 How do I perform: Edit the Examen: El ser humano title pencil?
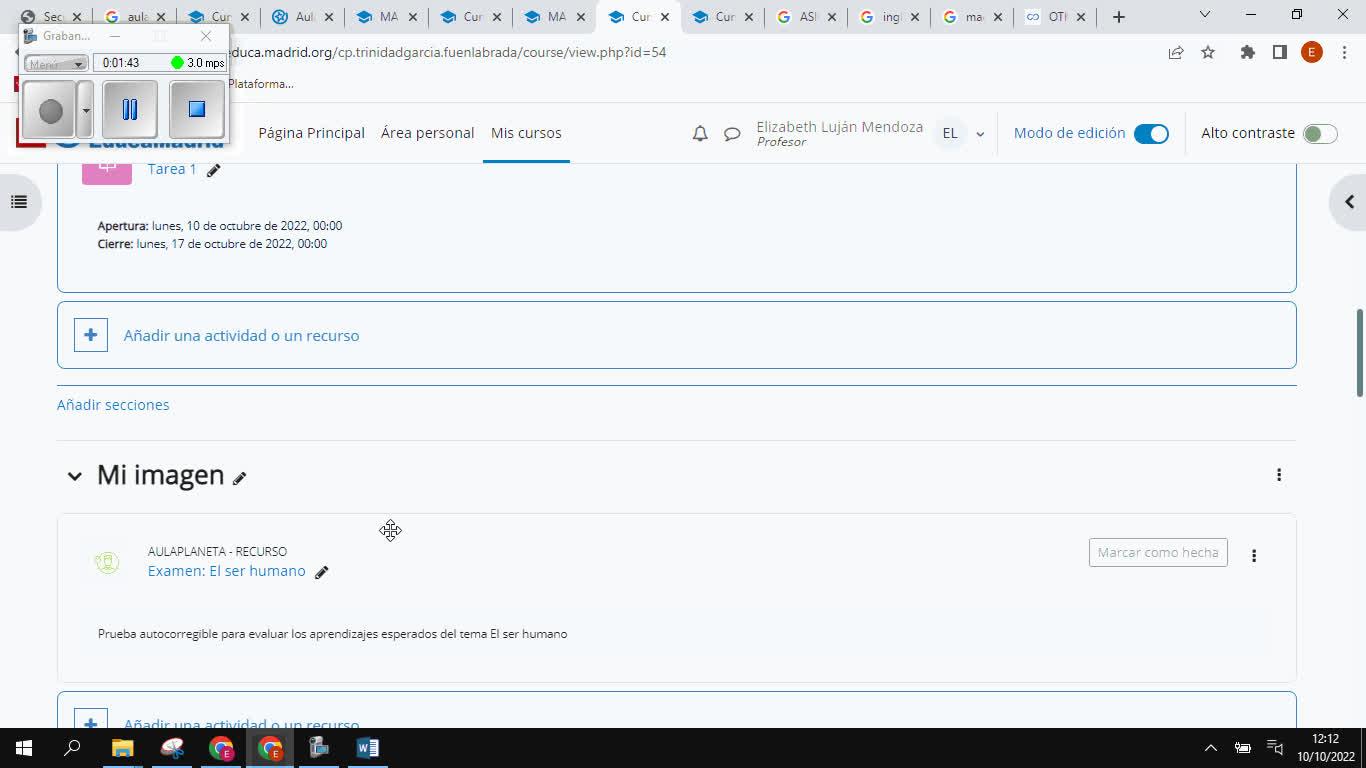point(321,572)
